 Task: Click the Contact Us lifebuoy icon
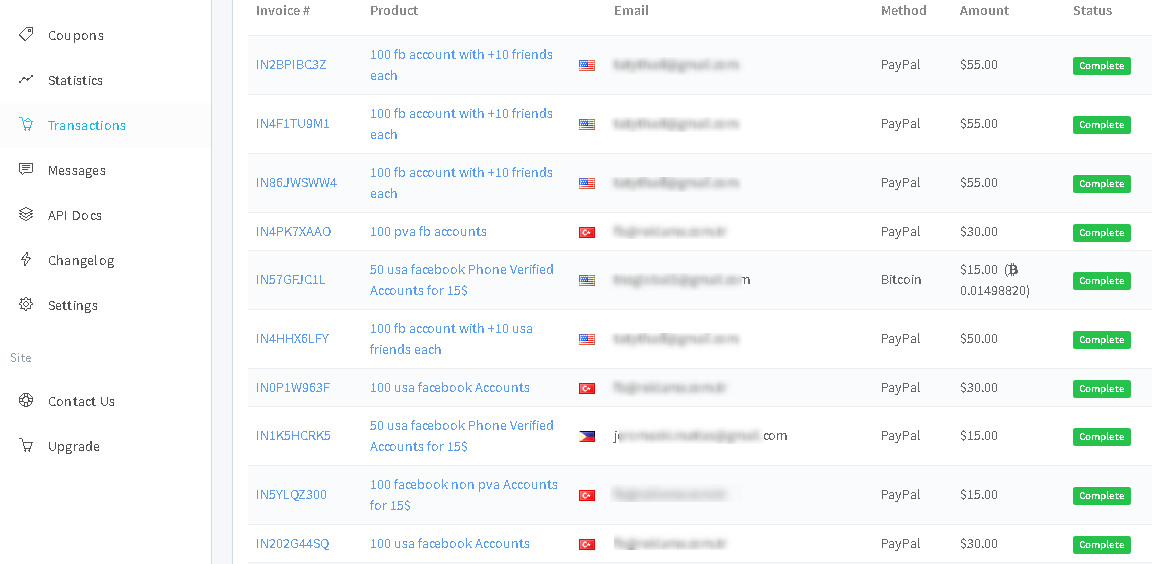[x=26, y=400]
